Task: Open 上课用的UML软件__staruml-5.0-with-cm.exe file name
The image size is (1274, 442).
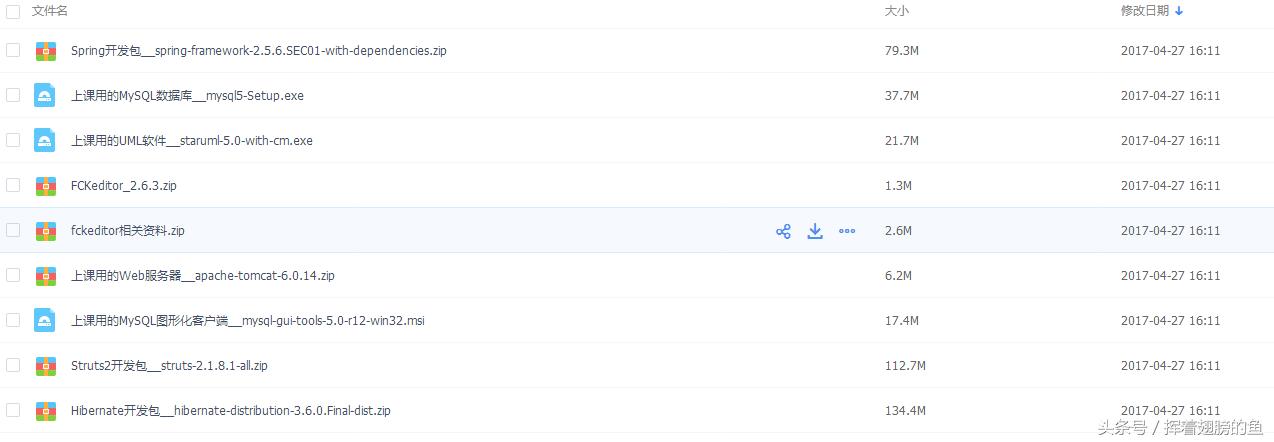Action: [x=192, y=141]
